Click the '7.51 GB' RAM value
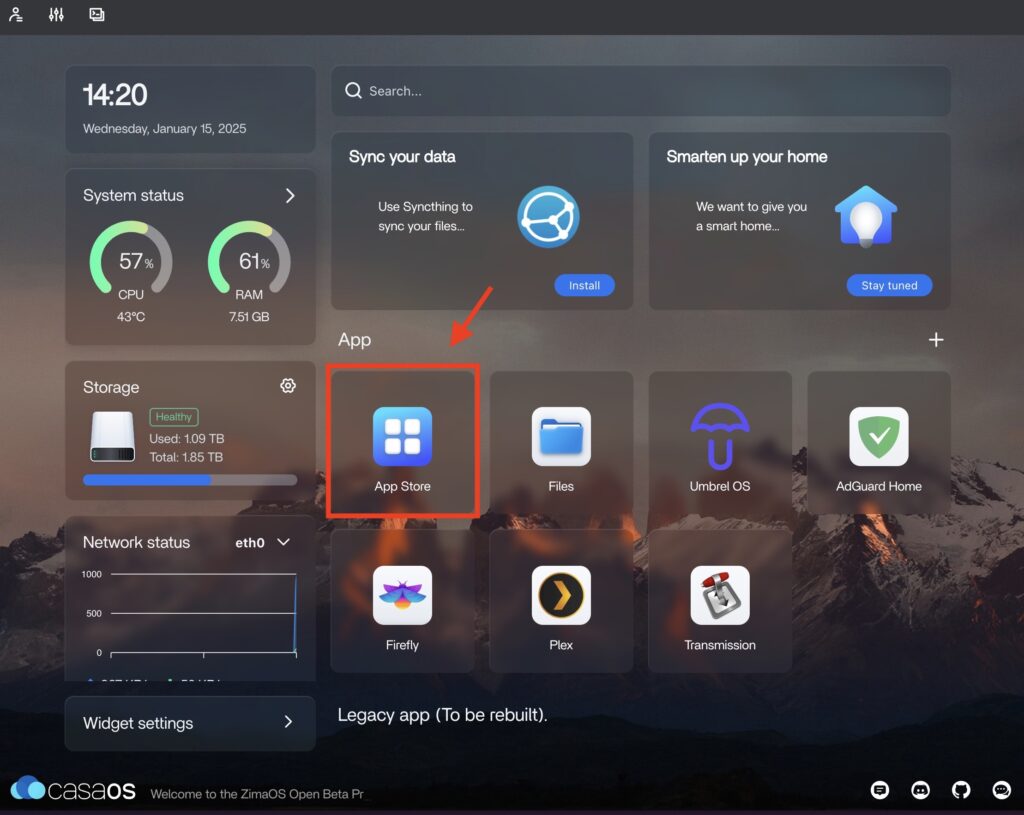The height and width of the screenshot is (815, 1024). click(249, 317)
